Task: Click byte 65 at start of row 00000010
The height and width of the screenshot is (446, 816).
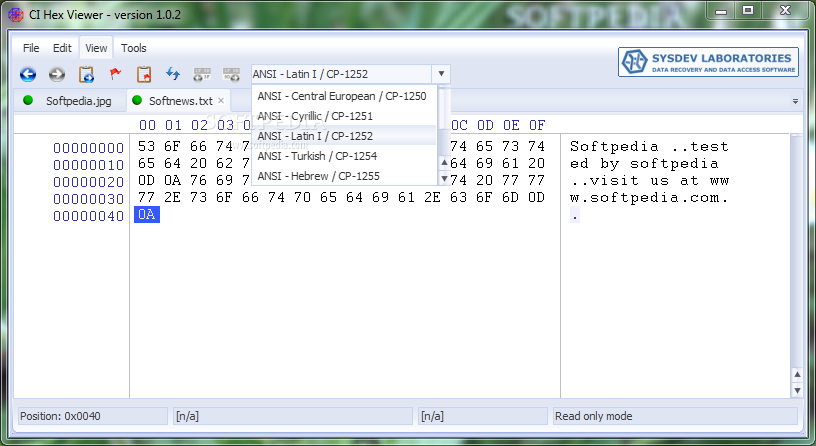Action: coord(147,163)
